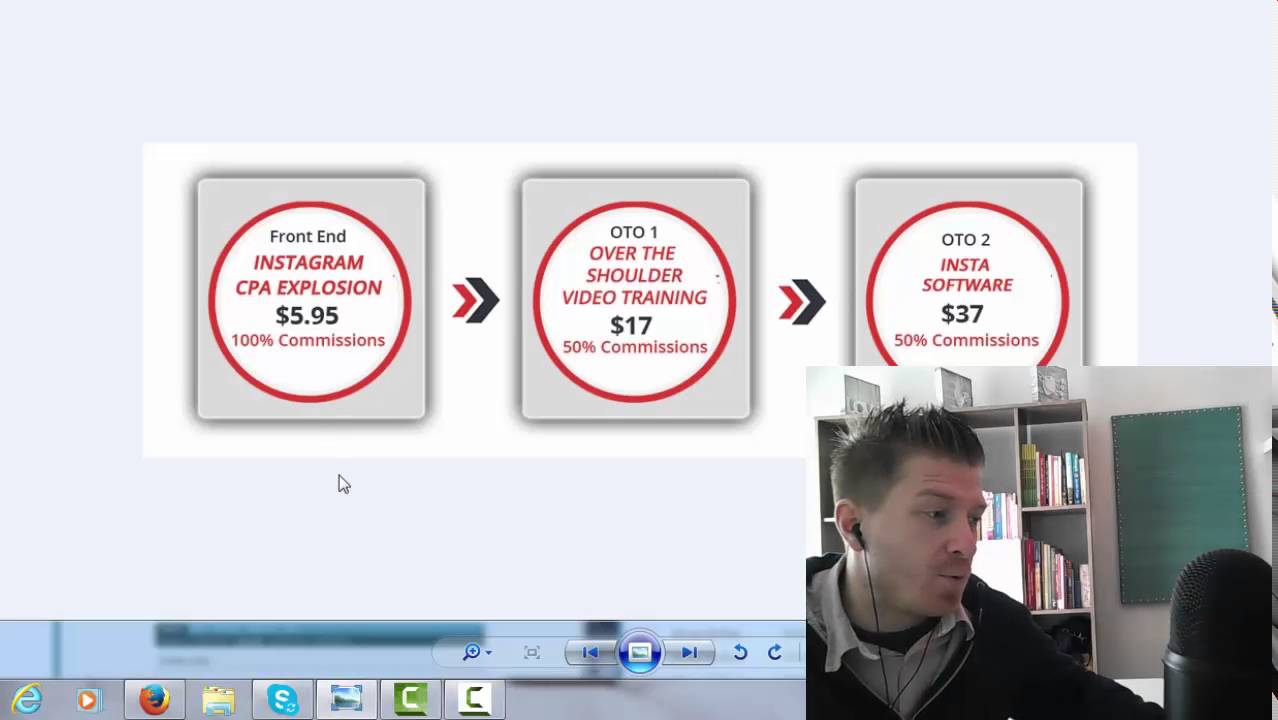Open File Explorer from the taskbar

pos(218,699)
